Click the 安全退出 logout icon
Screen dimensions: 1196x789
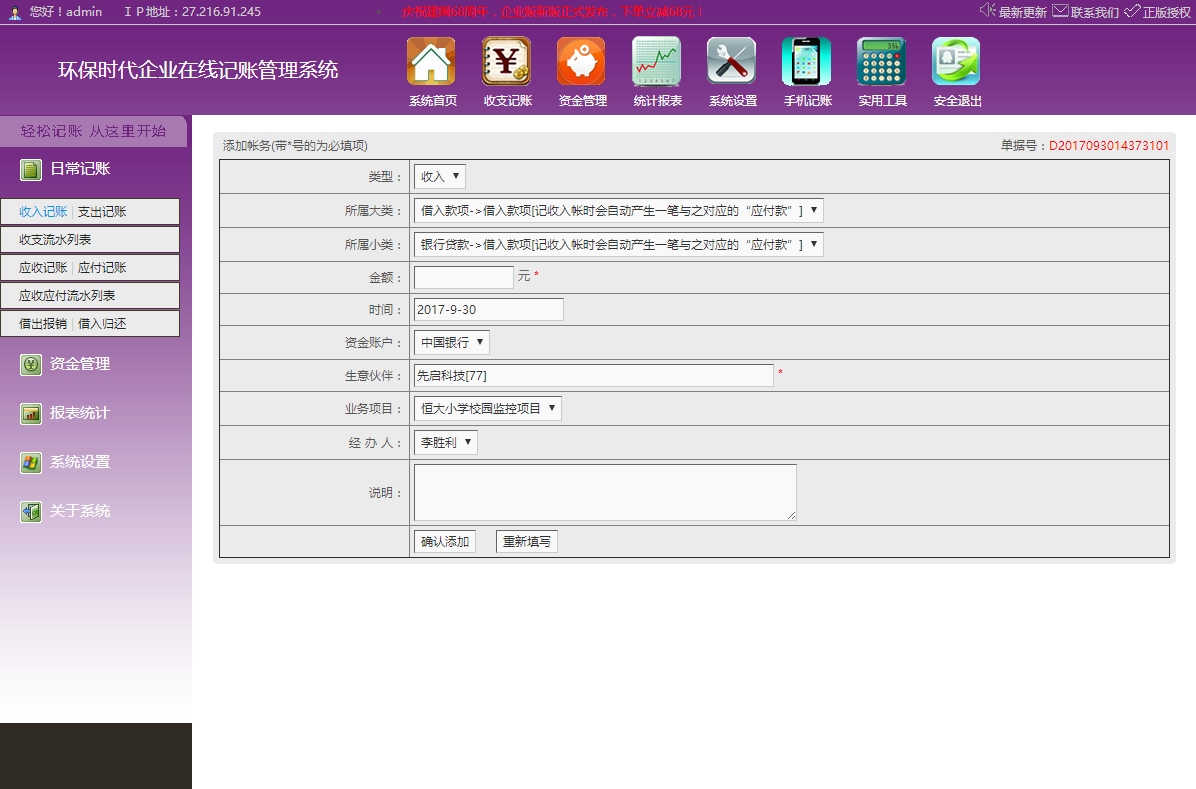tap(956, 62)
